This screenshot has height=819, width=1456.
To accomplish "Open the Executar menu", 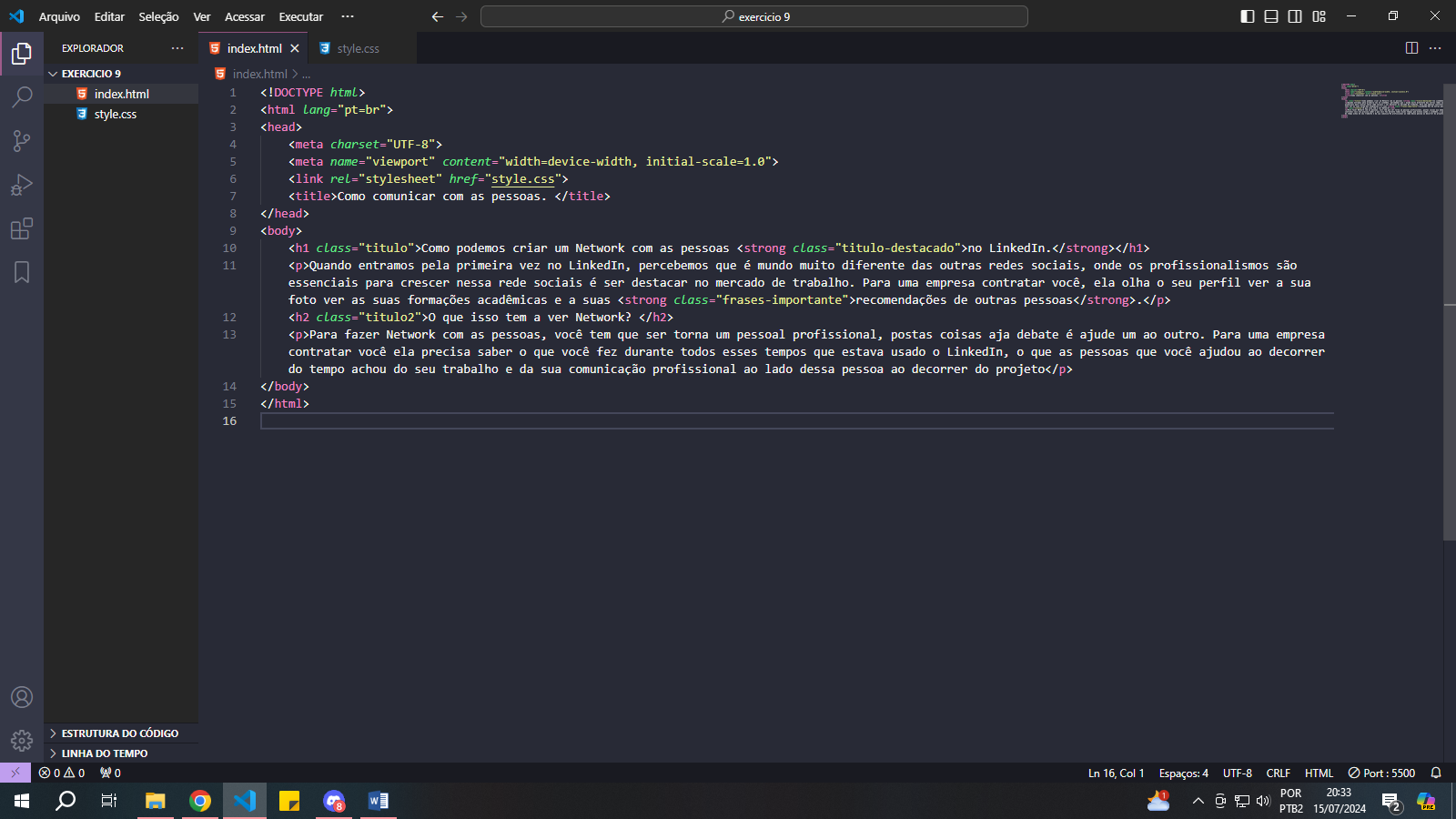I will (x=301, y=16).
